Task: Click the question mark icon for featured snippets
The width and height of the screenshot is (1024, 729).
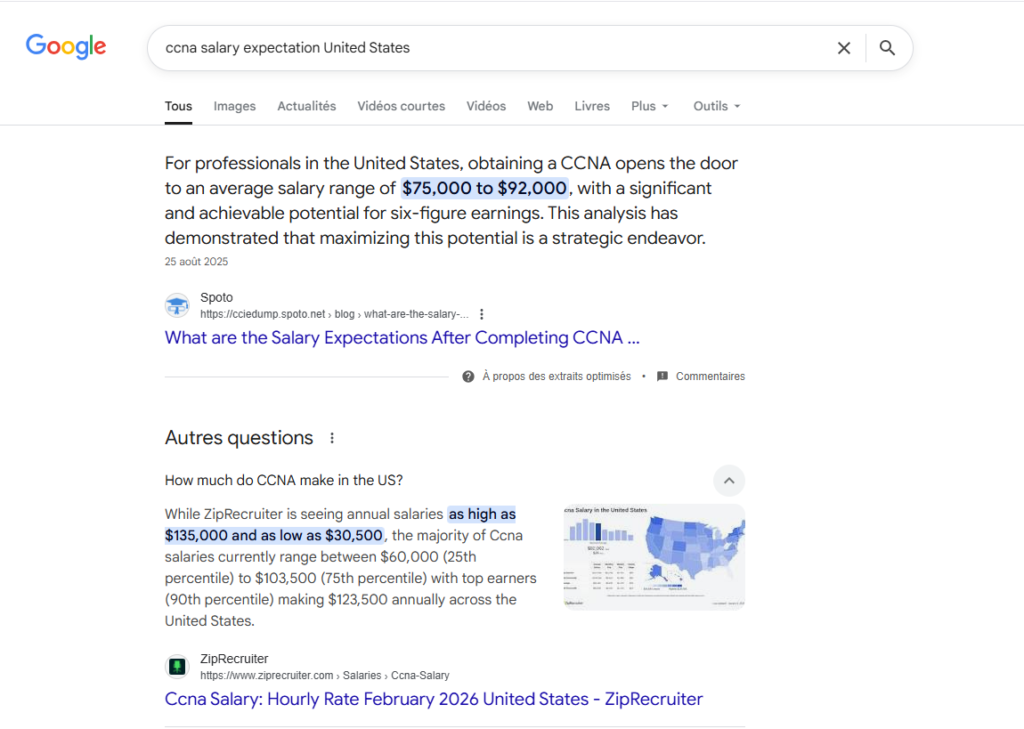Action: click(x=468, y=377)
